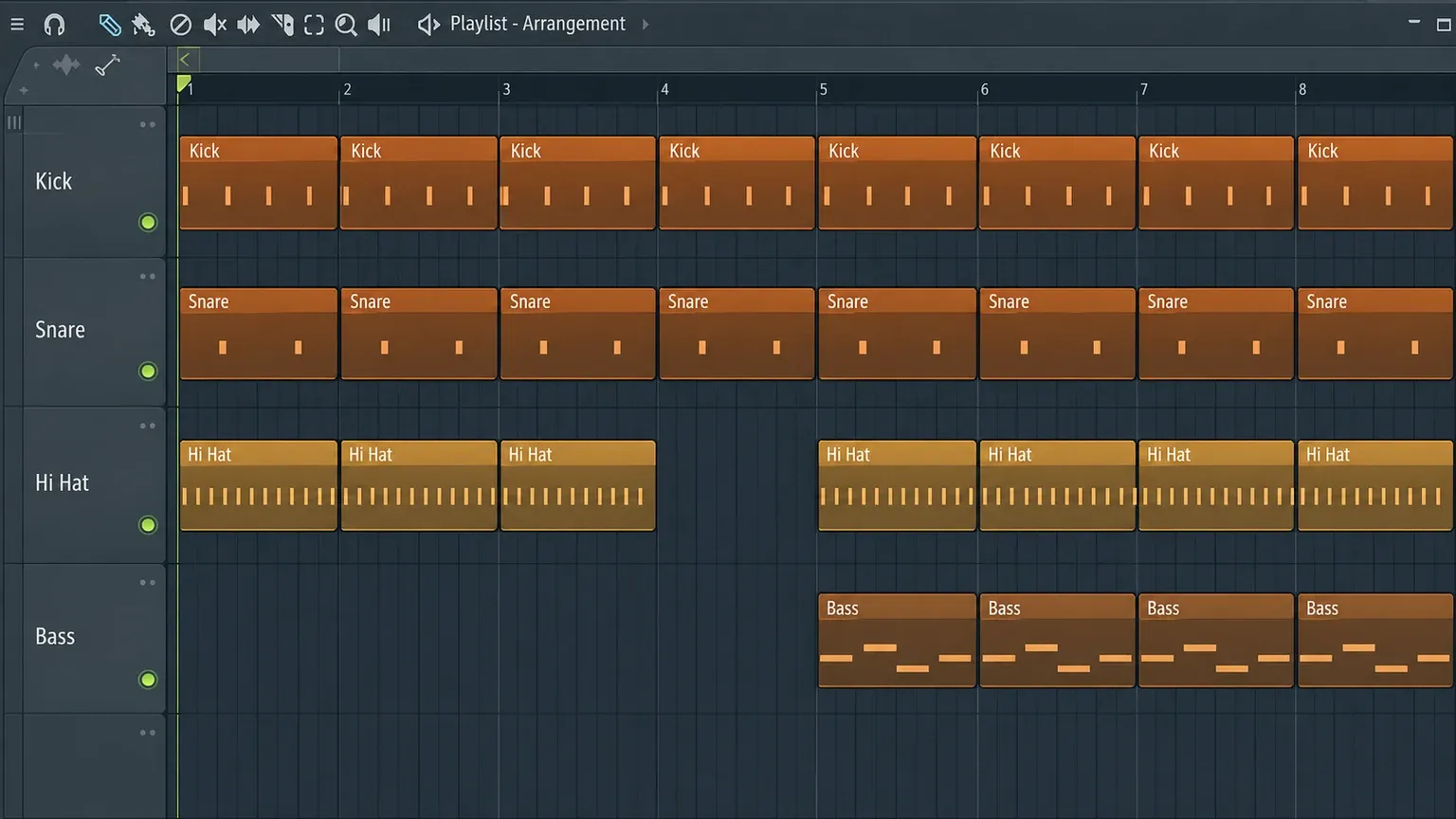Select the Bass clip at bar 7
The height and width of the screenshot is (819, 1456).
pyautogui.click(x=1216, y=640)
